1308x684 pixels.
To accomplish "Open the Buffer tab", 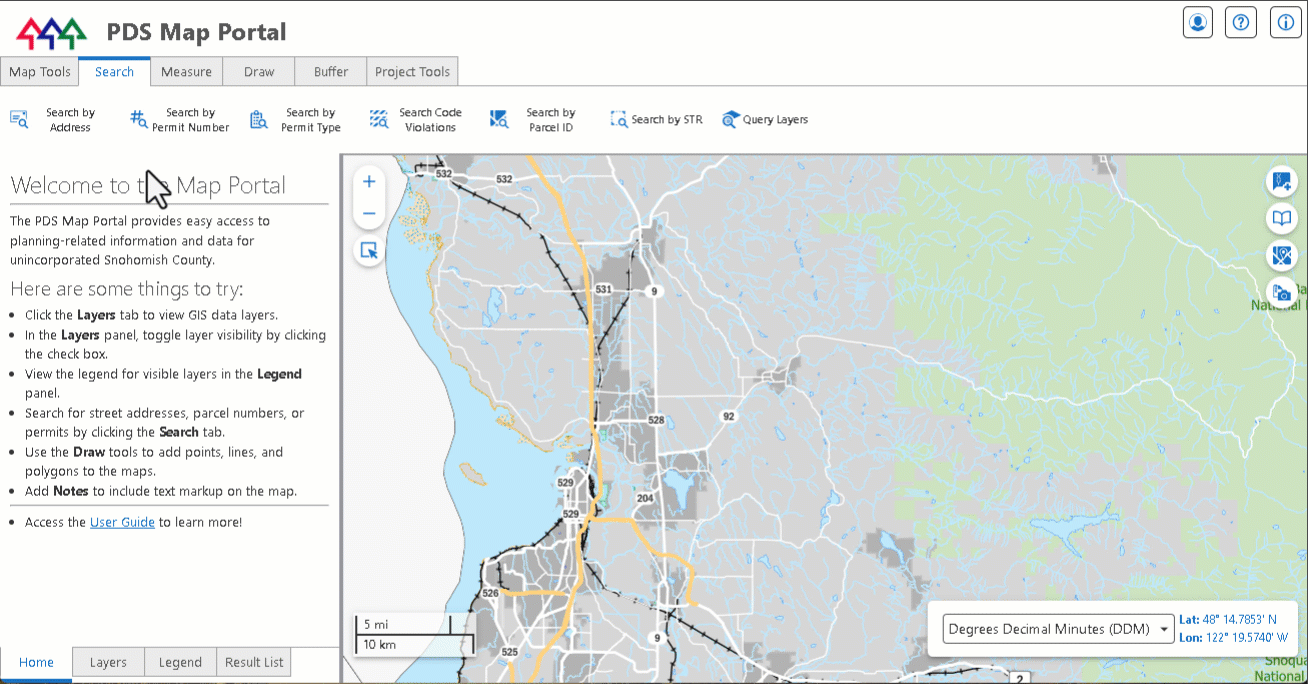I will tap(331, 72).
